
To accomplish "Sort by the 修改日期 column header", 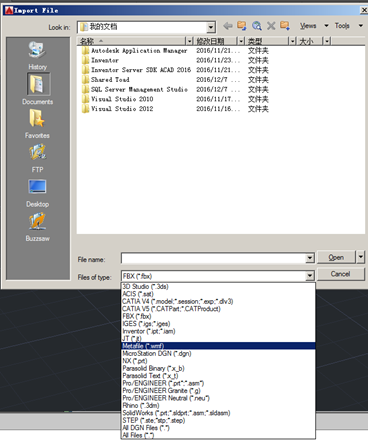I will click(216, 41).
